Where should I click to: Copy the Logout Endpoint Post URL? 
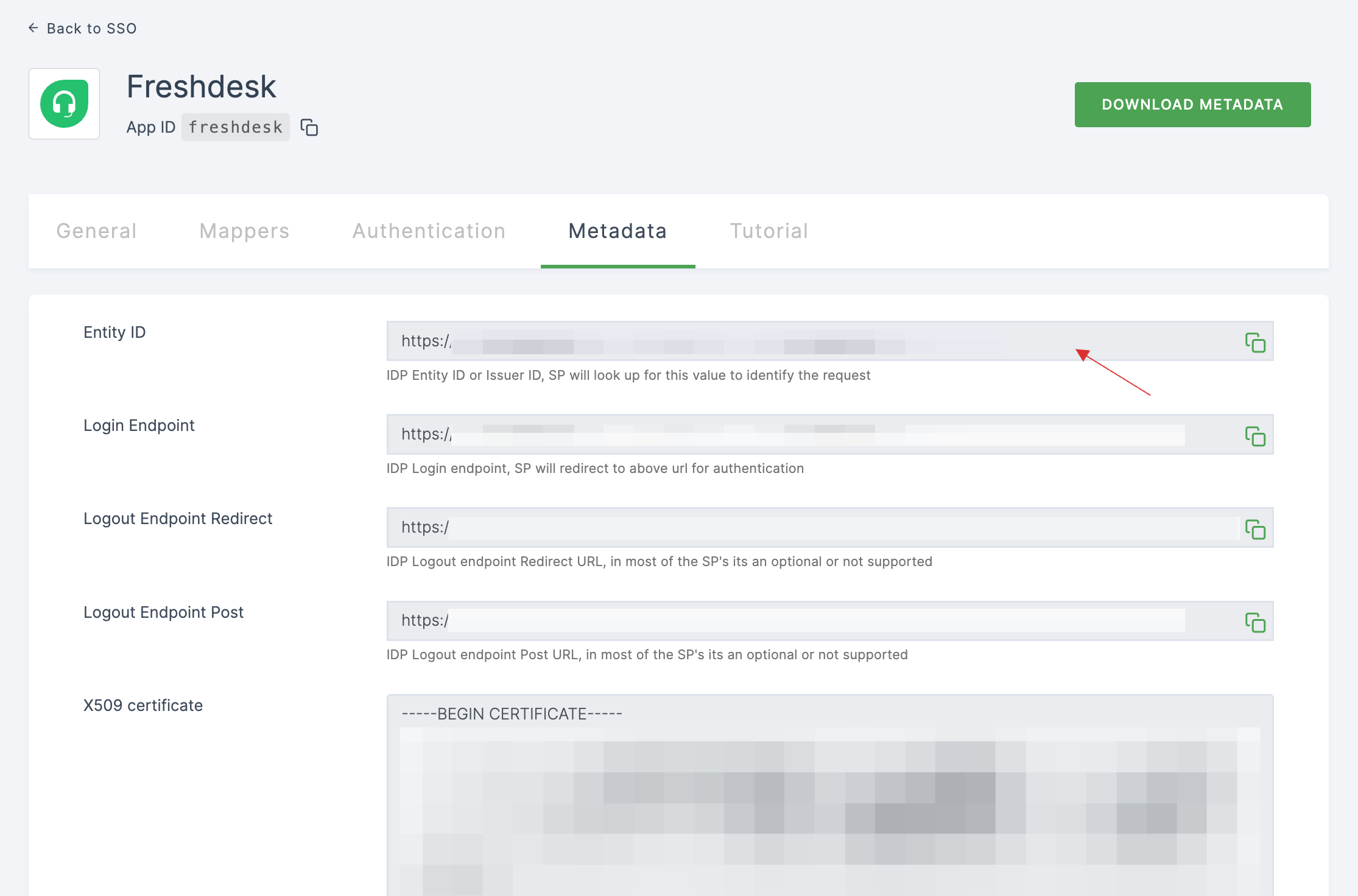click(1255, 622)
